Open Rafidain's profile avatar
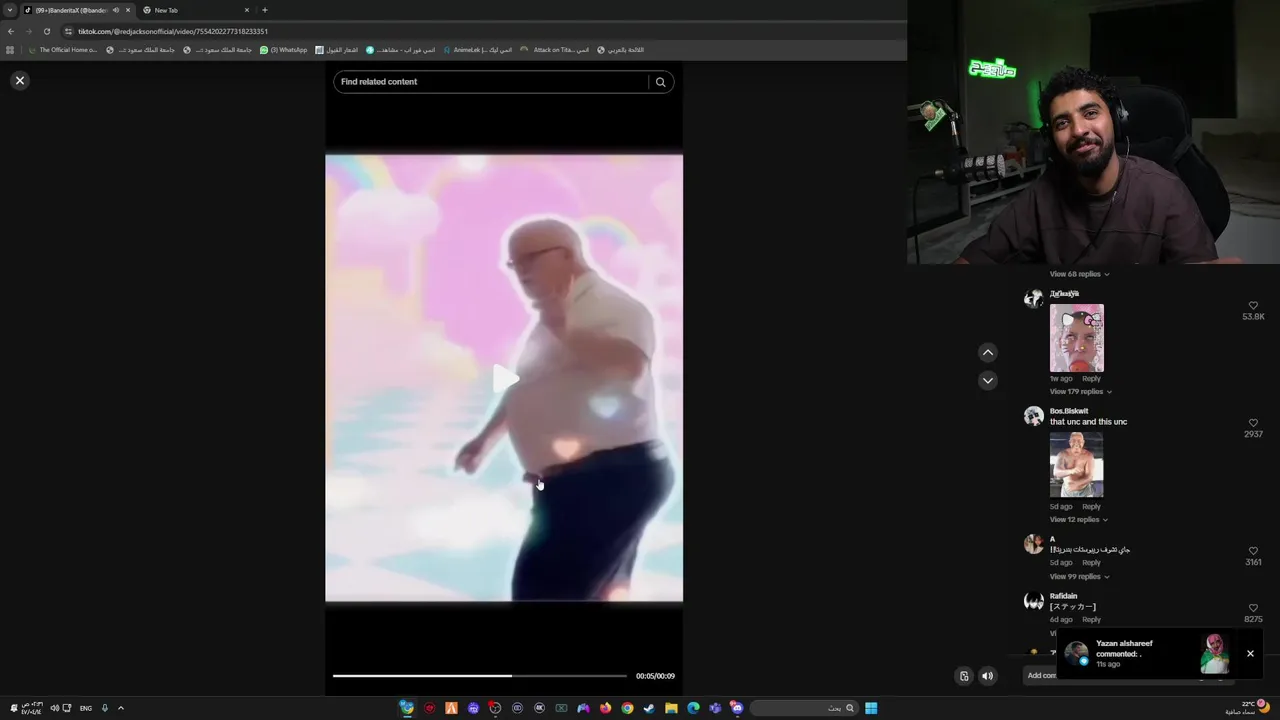The width and height of the screenshot is (1280, 720). [1034, 601]
